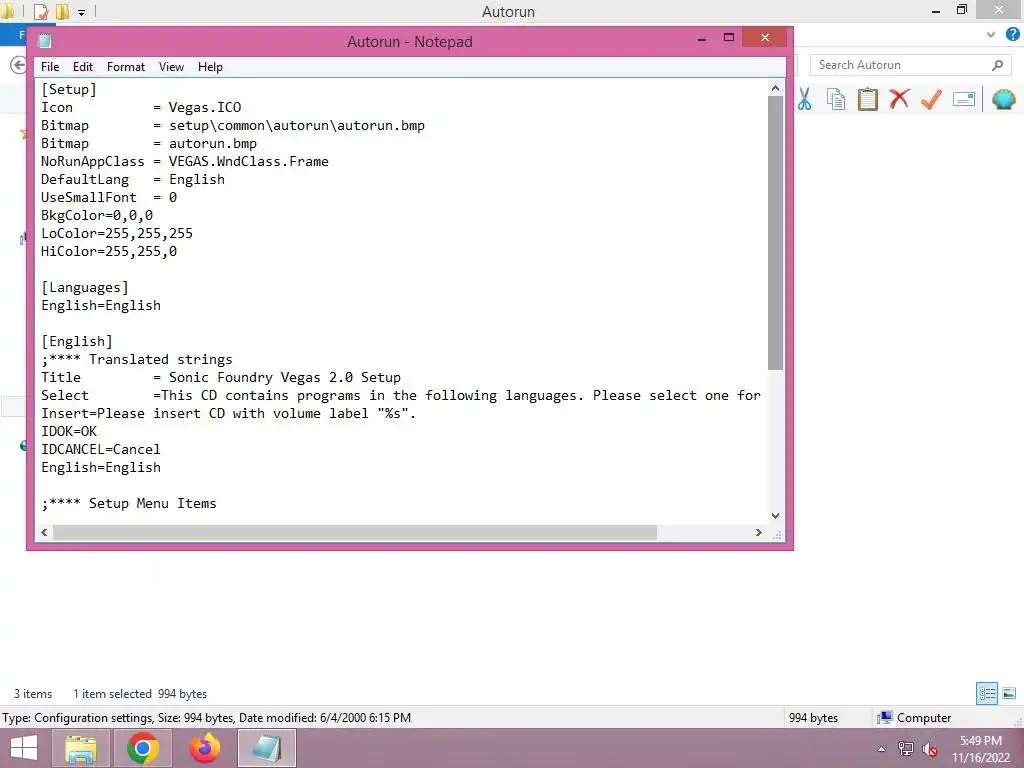
Task: Click Explorer's Rename icon
Action: coord(964,99)
